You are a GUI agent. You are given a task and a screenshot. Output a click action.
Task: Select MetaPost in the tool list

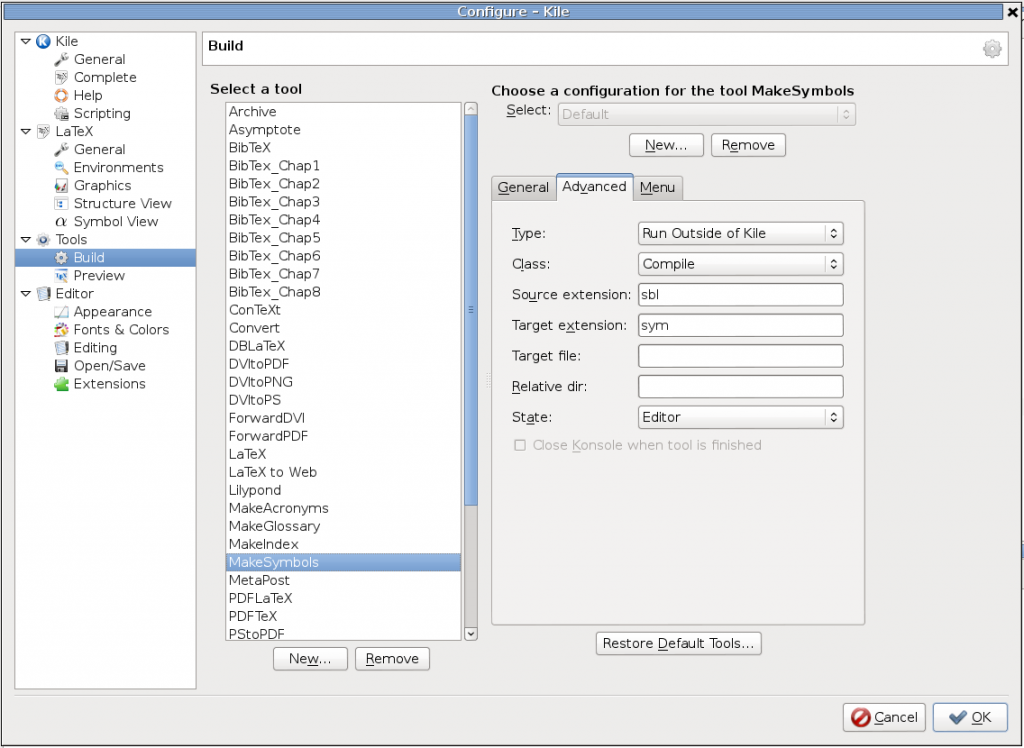344,580
